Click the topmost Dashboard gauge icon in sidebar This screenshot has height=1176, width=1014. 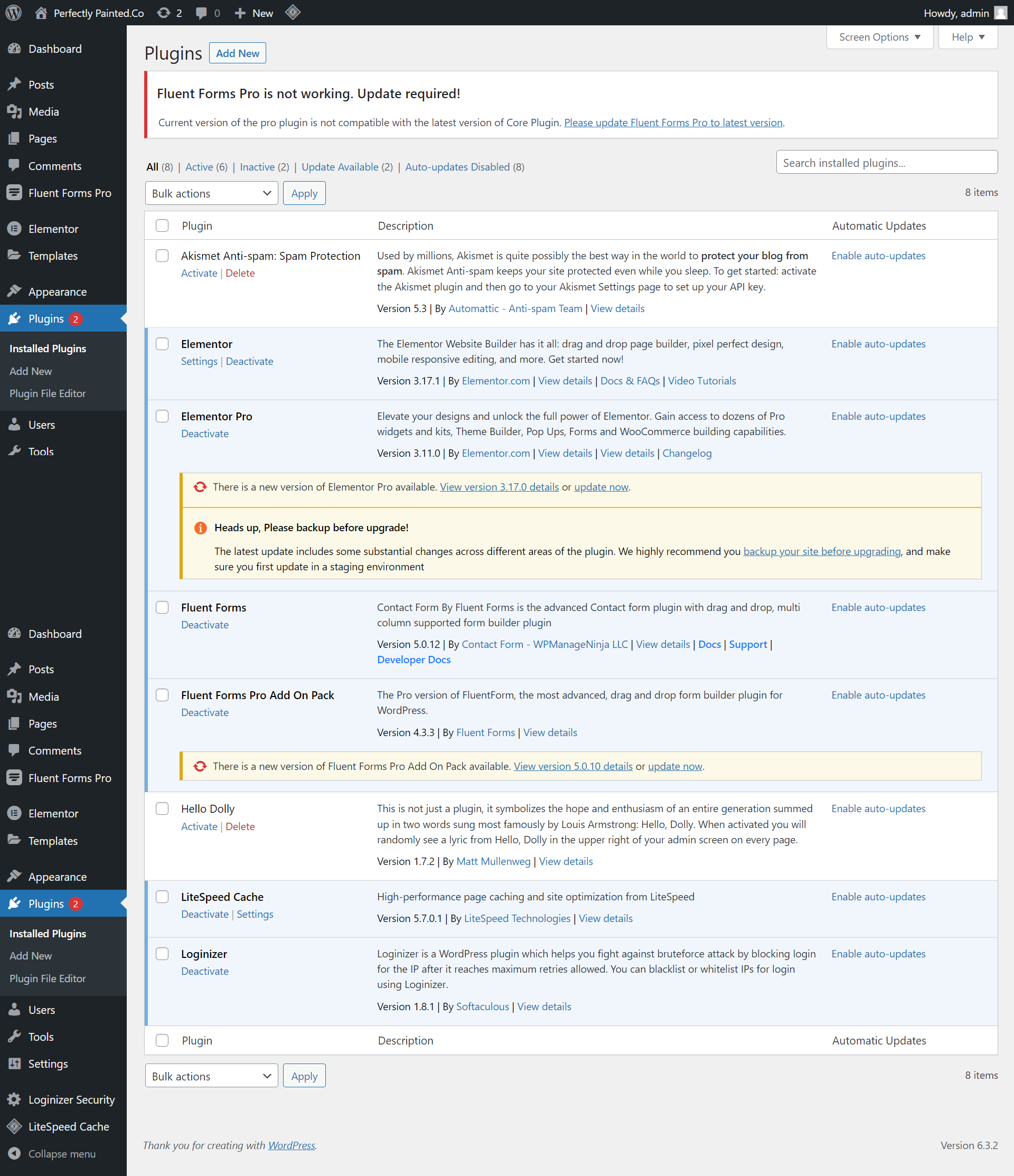[x=15, y=49]
